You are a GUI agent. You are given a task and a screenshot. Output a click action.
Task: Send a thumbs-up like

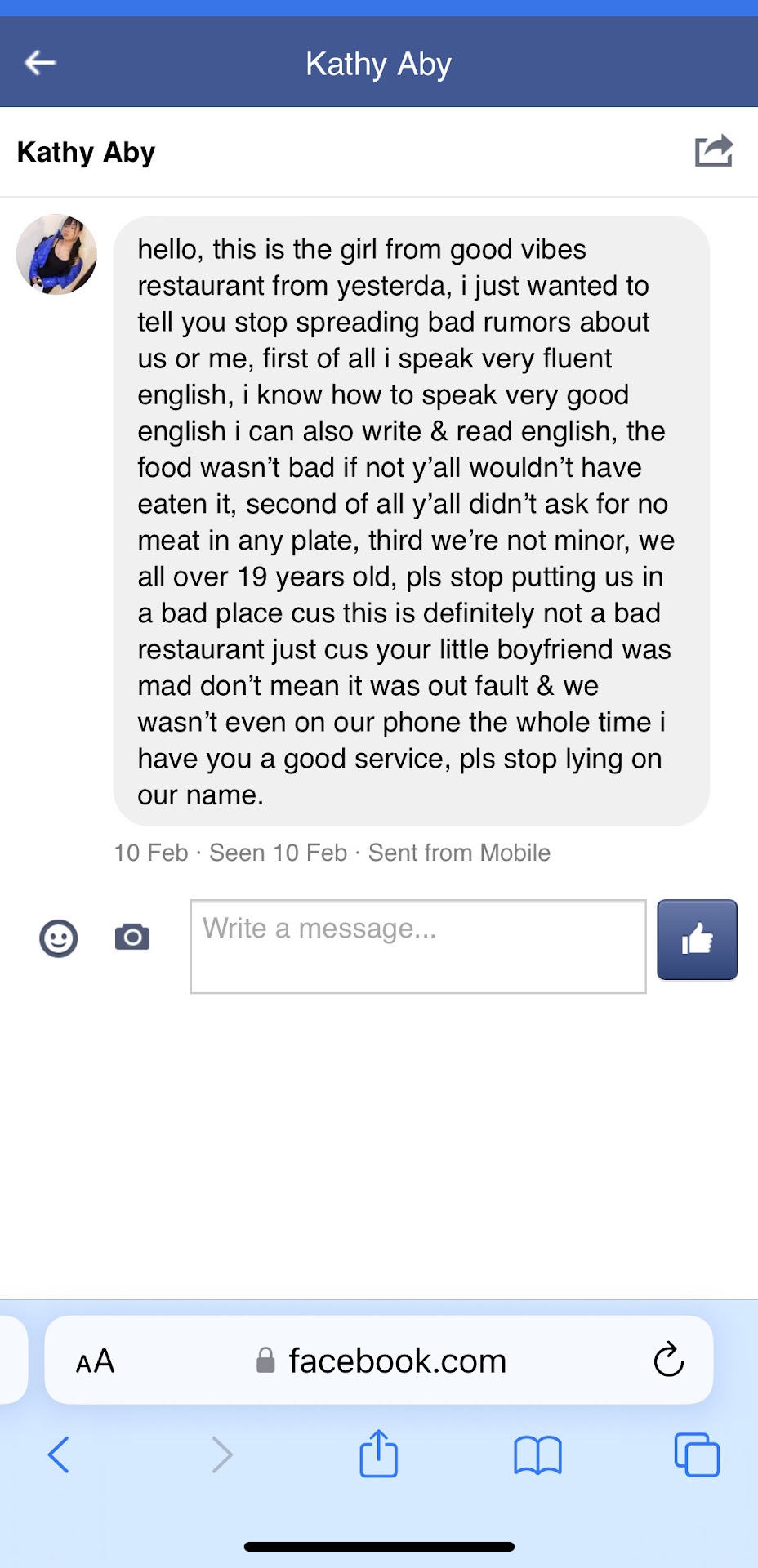[x=697, y=939]
